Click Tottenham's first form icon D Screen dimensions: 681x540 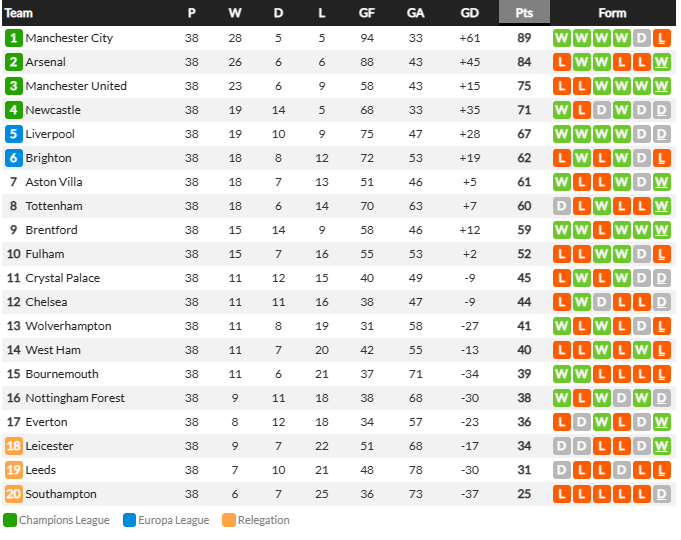coord(562,206)
